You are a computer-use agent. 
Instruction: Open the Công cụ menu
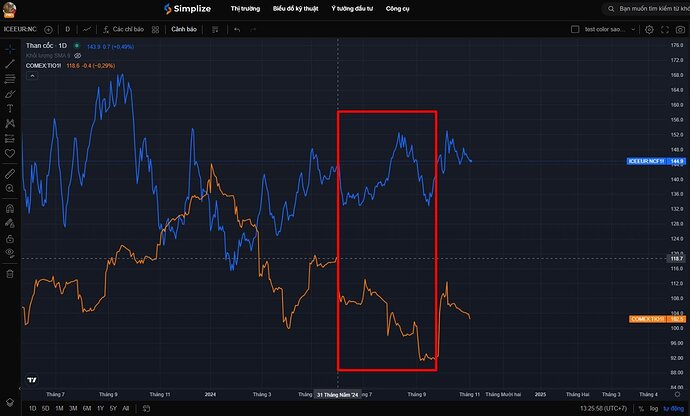[397, 8]
